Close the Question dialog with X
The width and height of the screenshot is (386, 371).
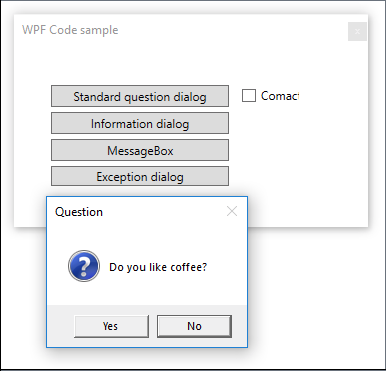[x=232, y=211]
